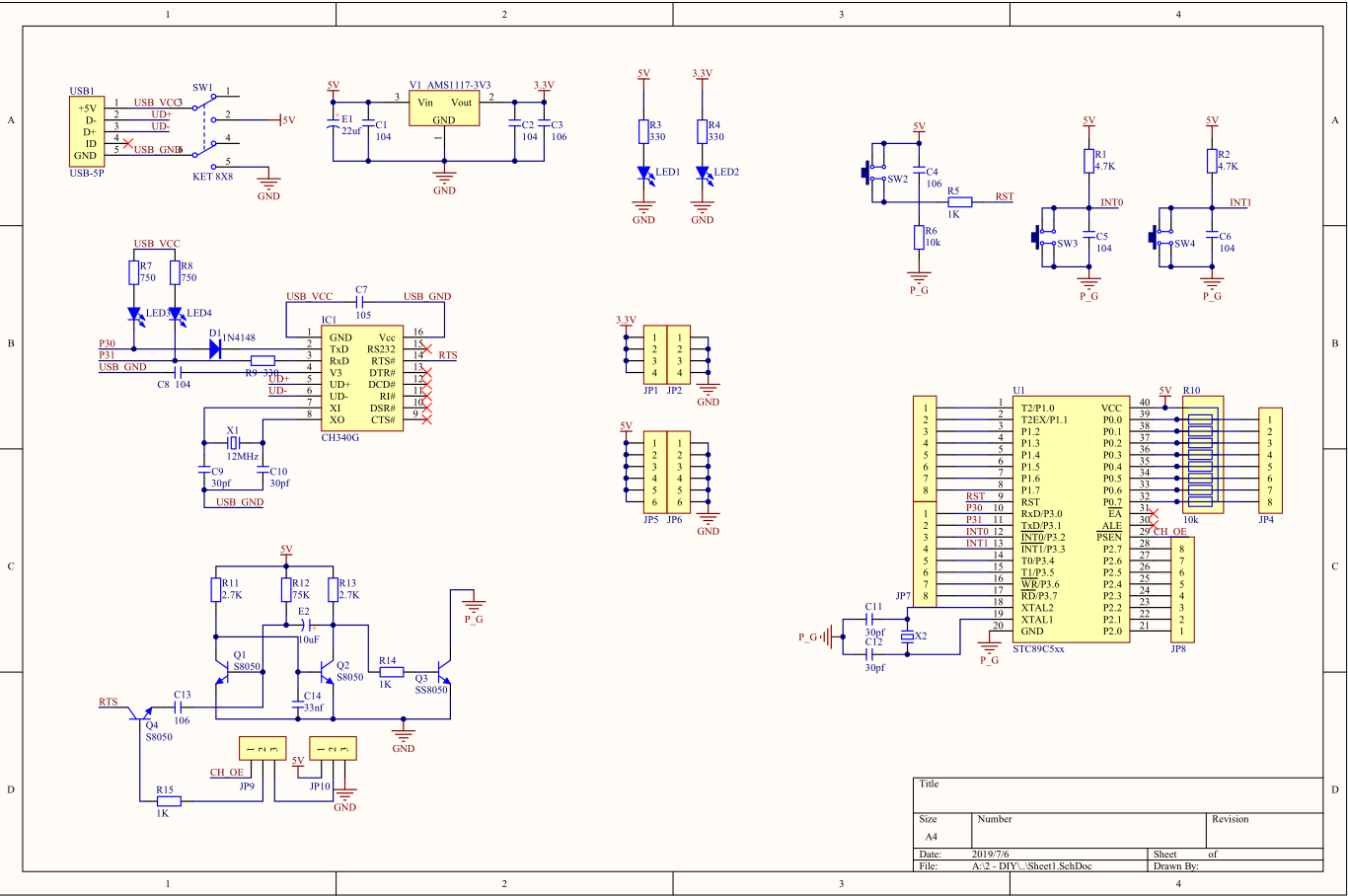1348x896 pixels.
Task: Click resistor R2 4.7K
Action: coord(1212,161)
